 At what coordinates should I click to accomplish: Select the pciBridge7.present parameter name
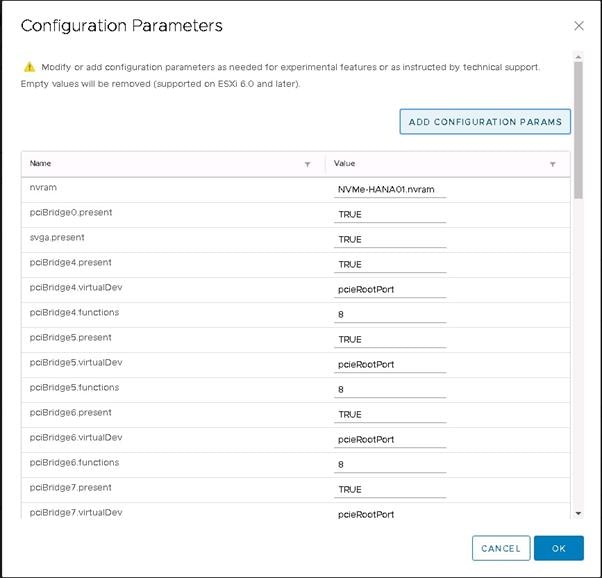point(71,487)
